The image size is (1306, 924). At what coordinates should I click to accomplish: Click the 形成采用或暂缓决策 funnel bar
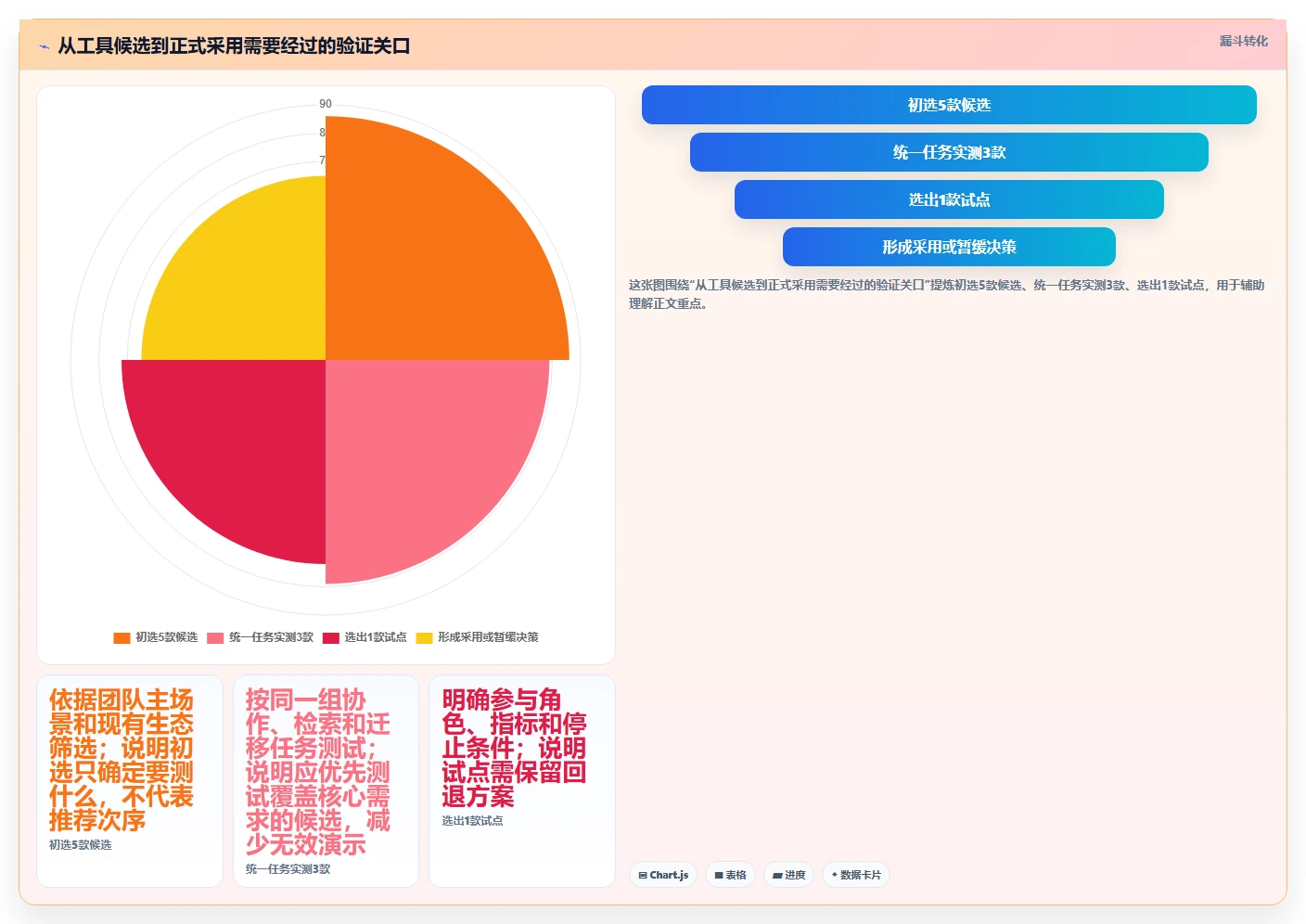[x=949, y=247]
